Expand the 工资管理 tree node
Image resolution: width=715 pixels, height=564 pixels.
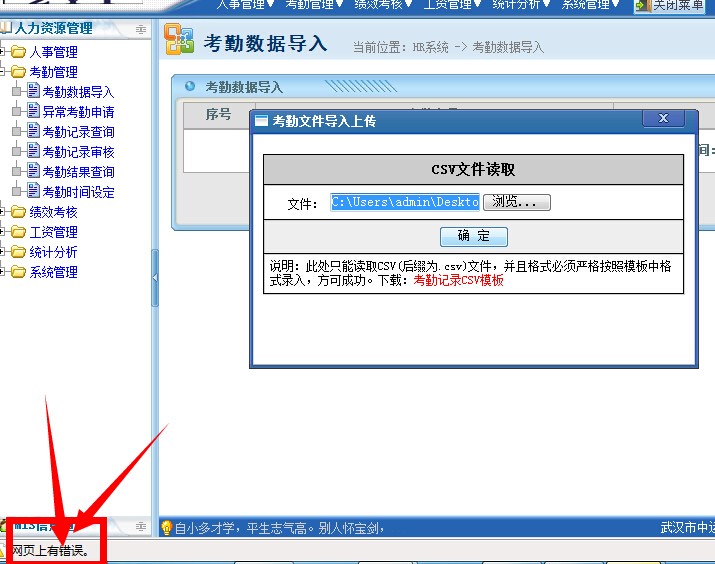(5, 232)
